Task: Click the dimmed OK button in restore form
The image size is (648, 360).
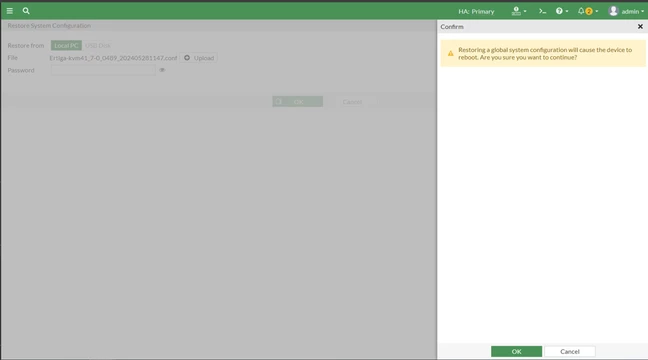Action: (x=298, y=102)
